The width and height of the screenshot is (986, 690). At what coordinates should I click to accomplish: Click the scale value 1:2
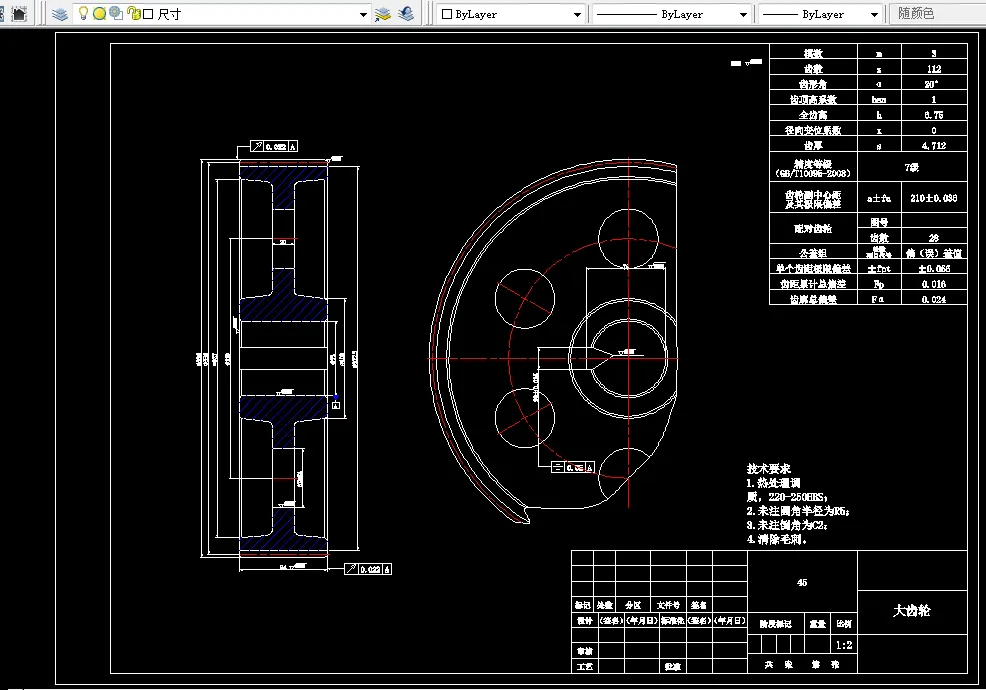point(844,645)
